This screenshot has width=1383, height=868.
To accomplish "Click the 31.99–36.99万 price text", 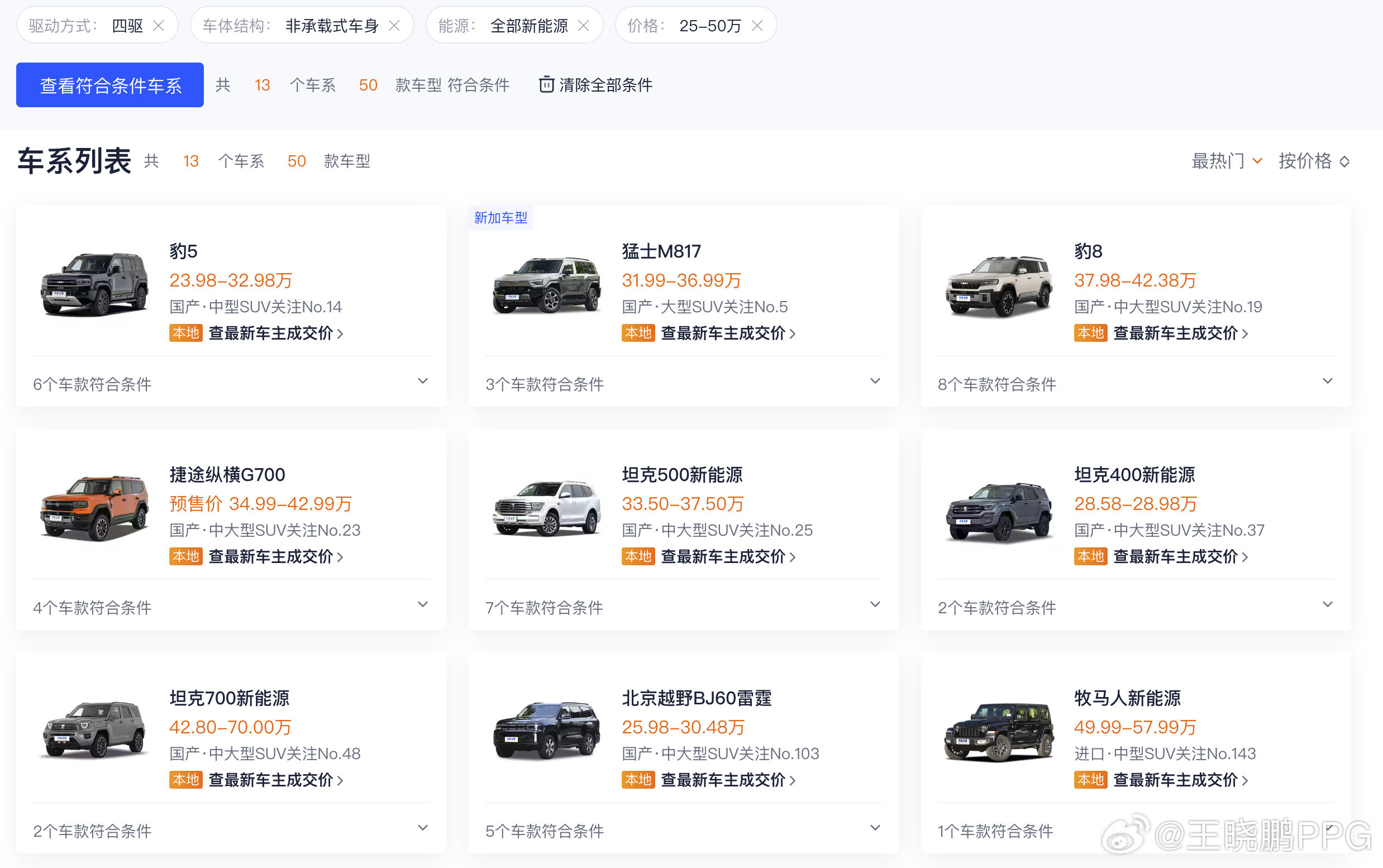I will pyautogui.click(x=681, y=280).
